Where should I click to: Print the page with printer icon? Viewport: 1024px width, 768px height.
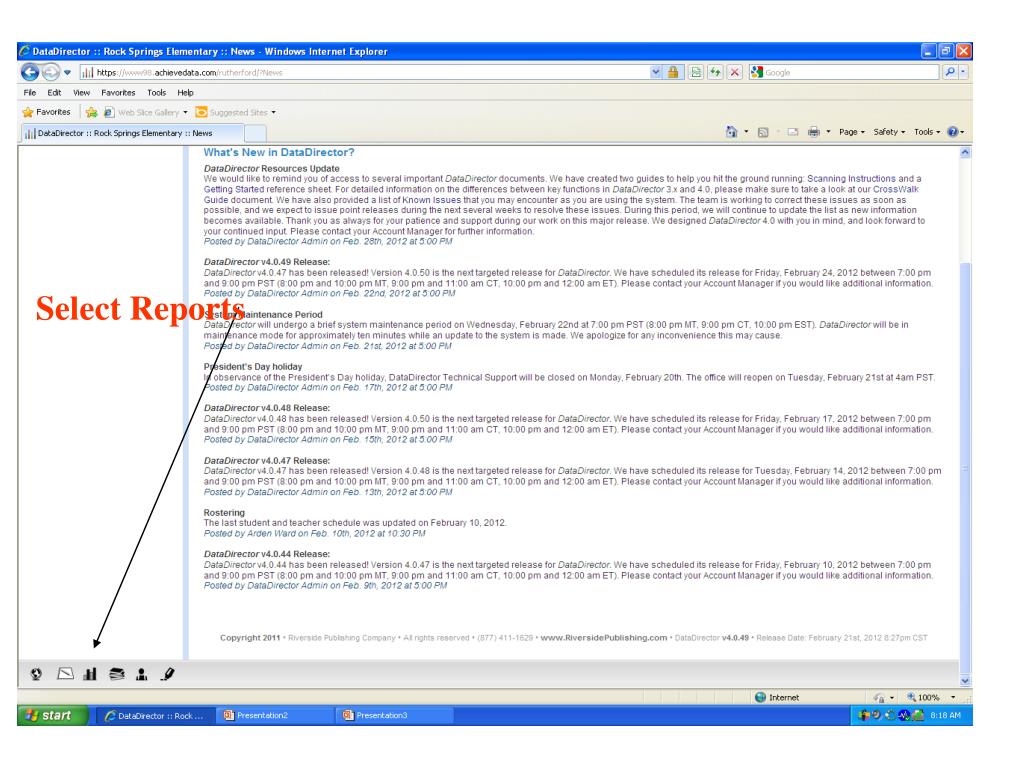[x=813, y=133]
